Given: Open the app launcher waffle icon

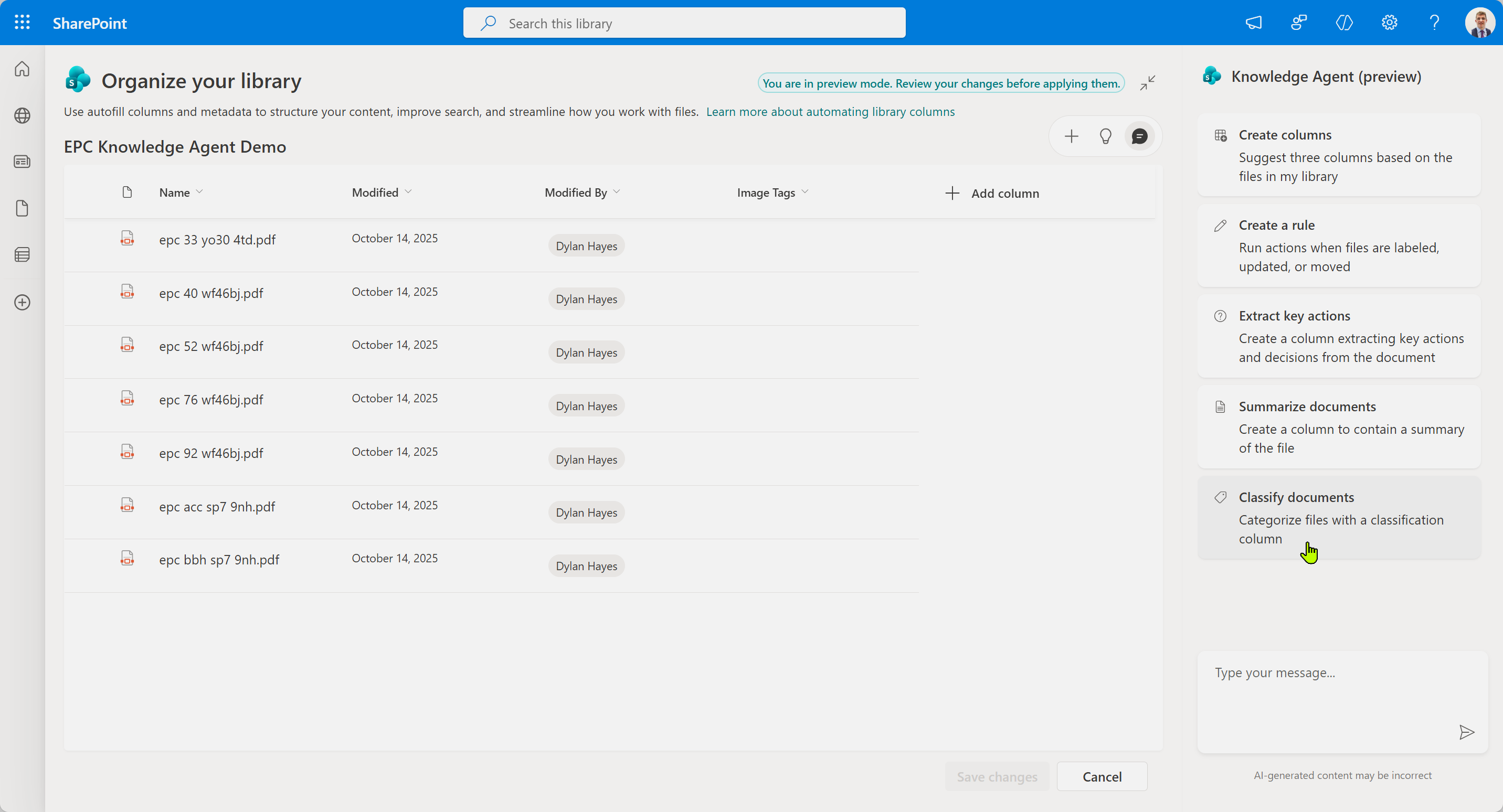Looking at the screenshot, I should click(x=22, y=23).
